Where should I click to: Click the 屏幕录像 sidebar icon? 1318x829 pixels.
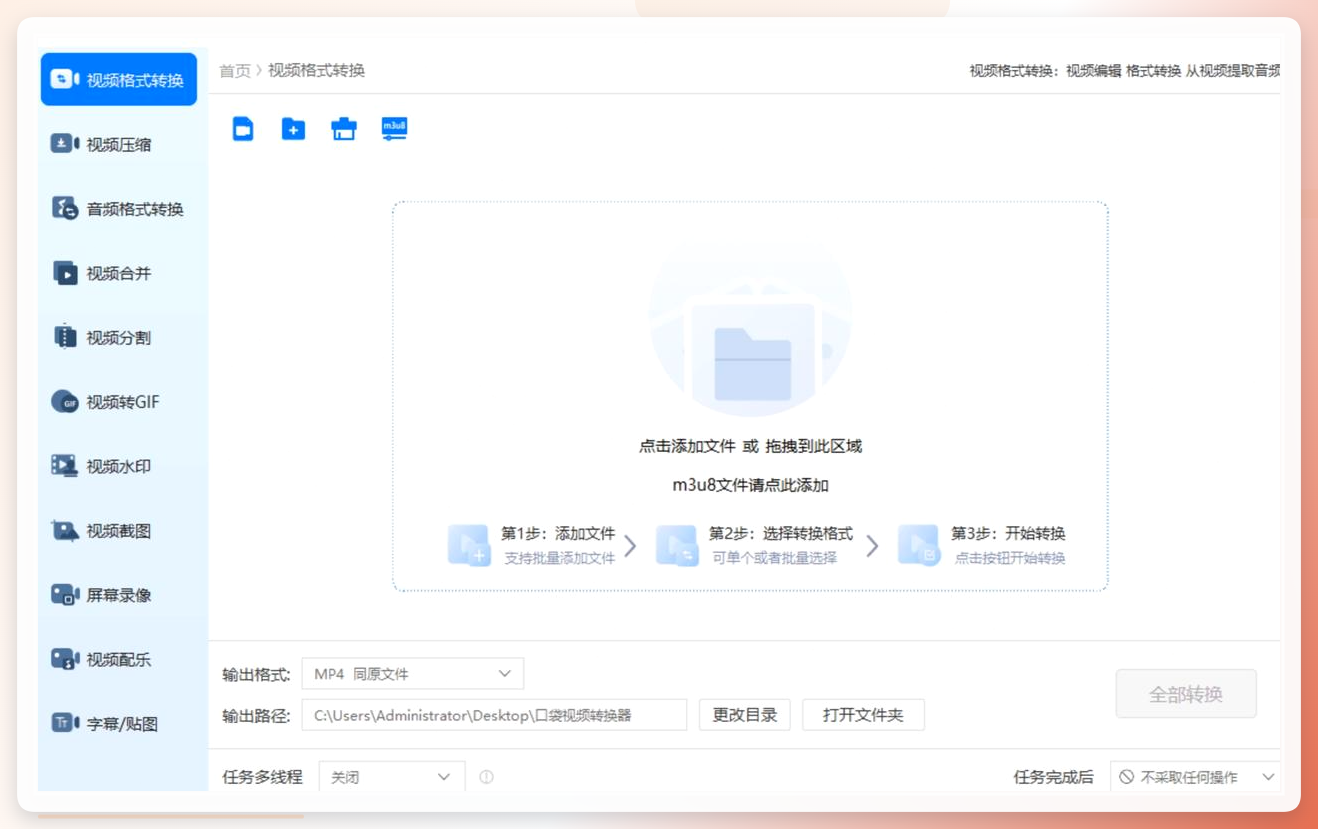click(65, 595)
